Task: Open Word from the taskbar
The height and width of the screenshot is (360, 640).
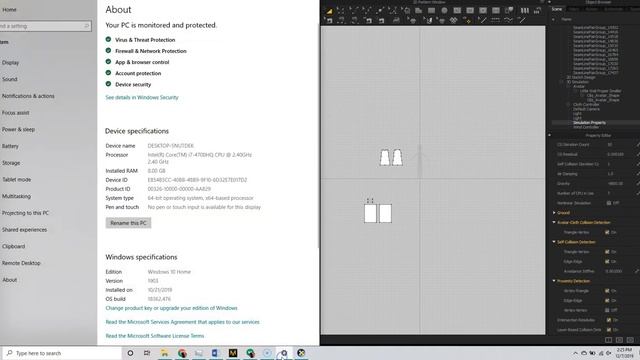Action: (x=216, y=353)
